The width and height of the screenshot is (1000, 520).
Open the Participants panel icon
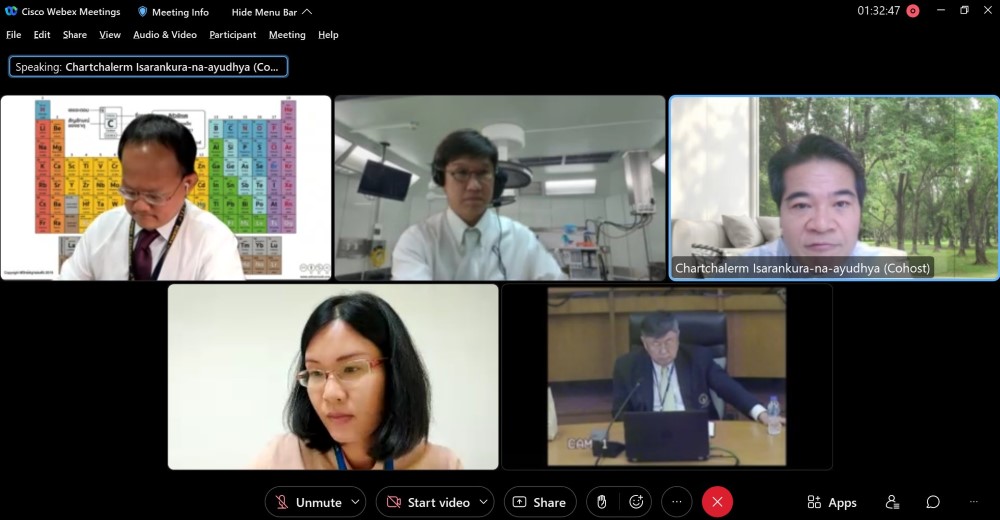[x=892, y=502]
